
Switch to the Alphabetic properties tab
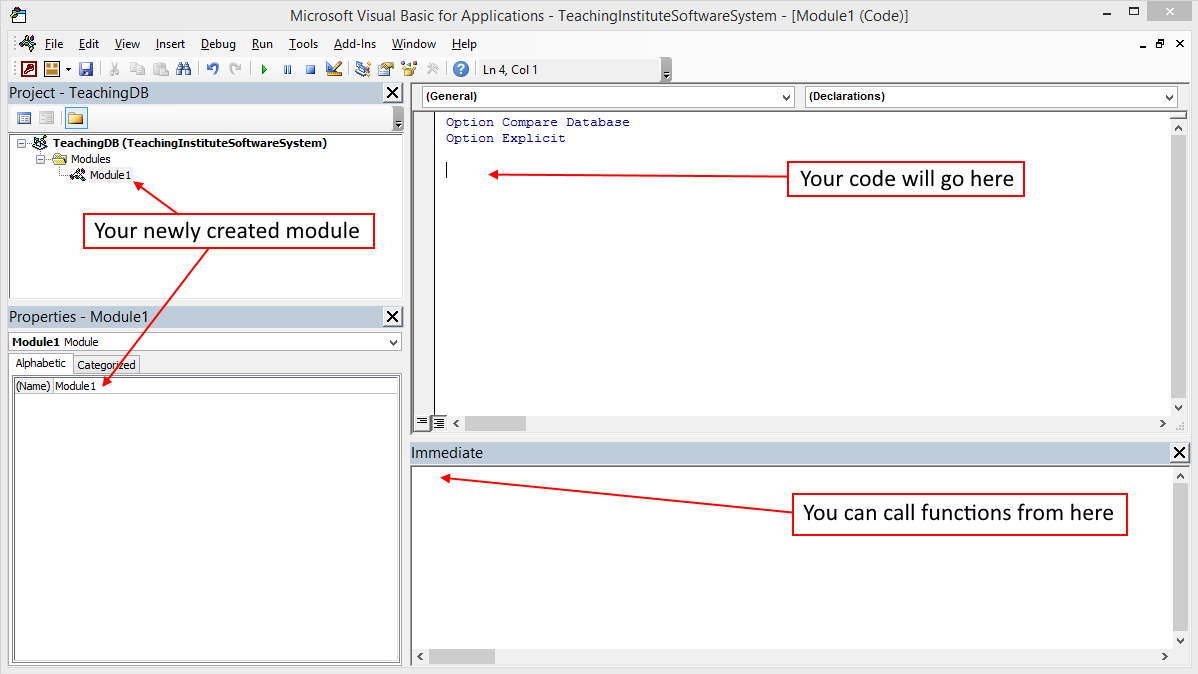pyautogui.click(x=40, y=363)
